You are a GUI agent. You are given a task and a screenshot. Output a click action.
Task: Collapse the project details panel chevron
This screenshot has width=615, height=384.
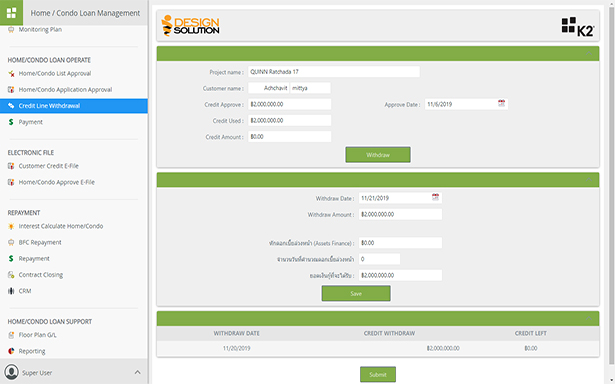click(589, 53)
